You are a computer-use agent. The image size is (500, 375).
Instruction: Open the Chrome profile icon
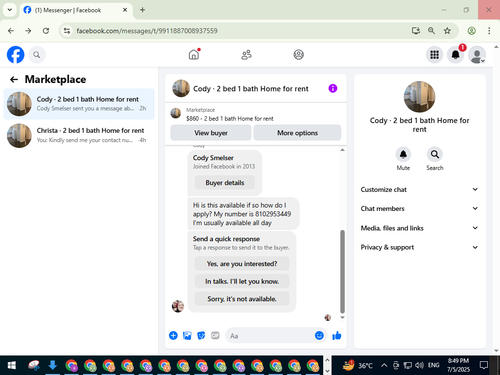[x=471, y=31]
